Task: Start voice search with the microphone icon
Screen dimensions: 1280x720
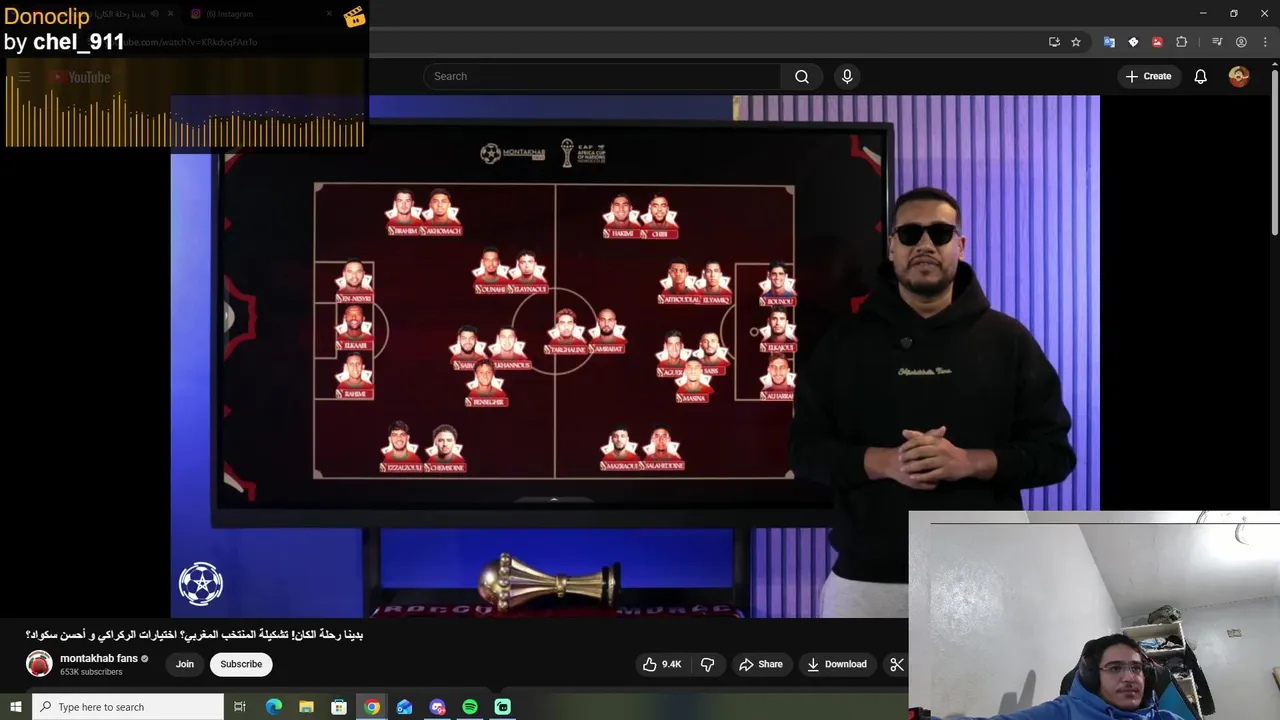Action: [x=847, y=76]
